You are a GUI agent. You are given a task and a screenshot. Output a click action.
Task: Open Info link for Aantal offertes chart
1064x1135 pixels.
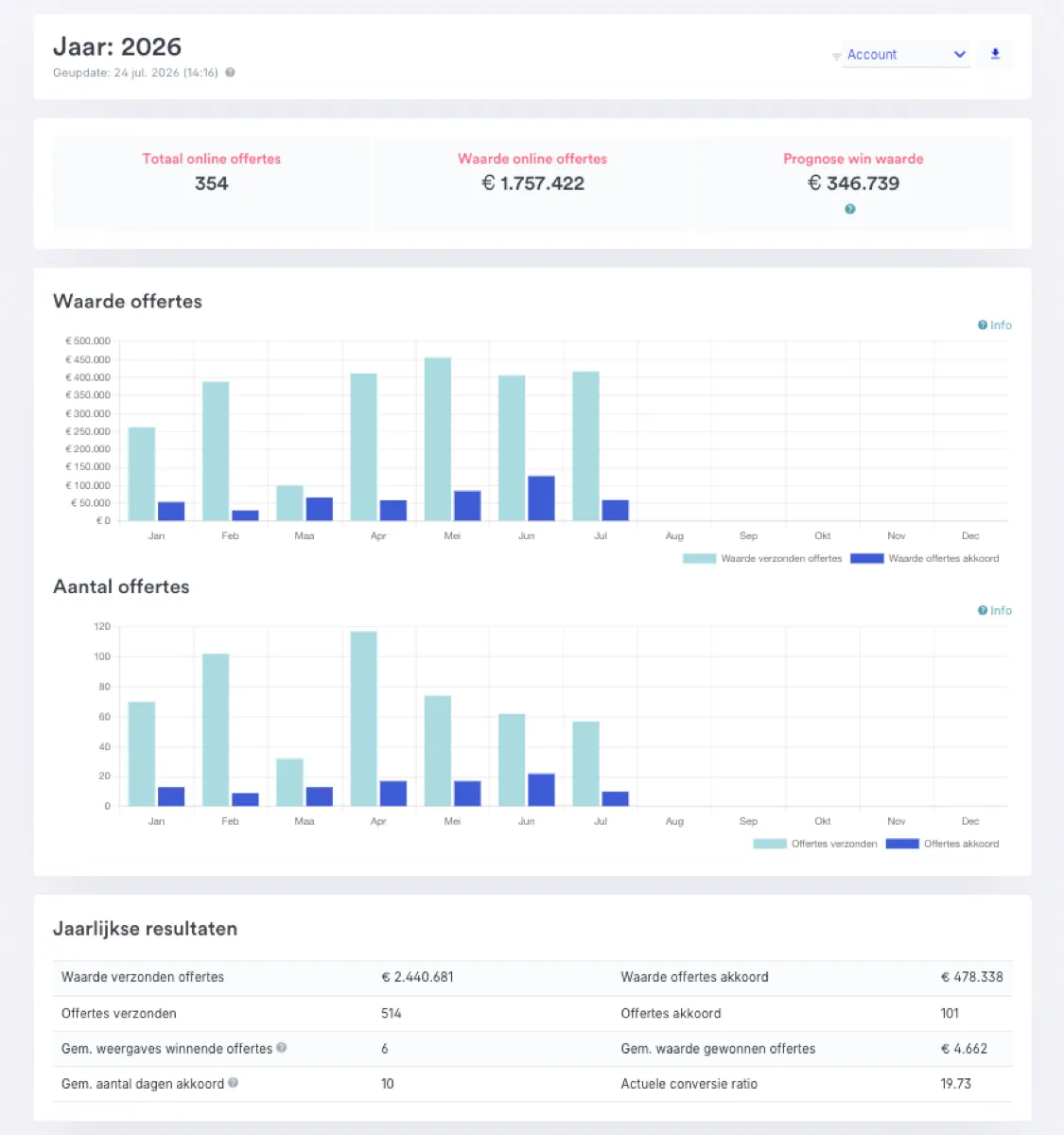pos(995,611)
